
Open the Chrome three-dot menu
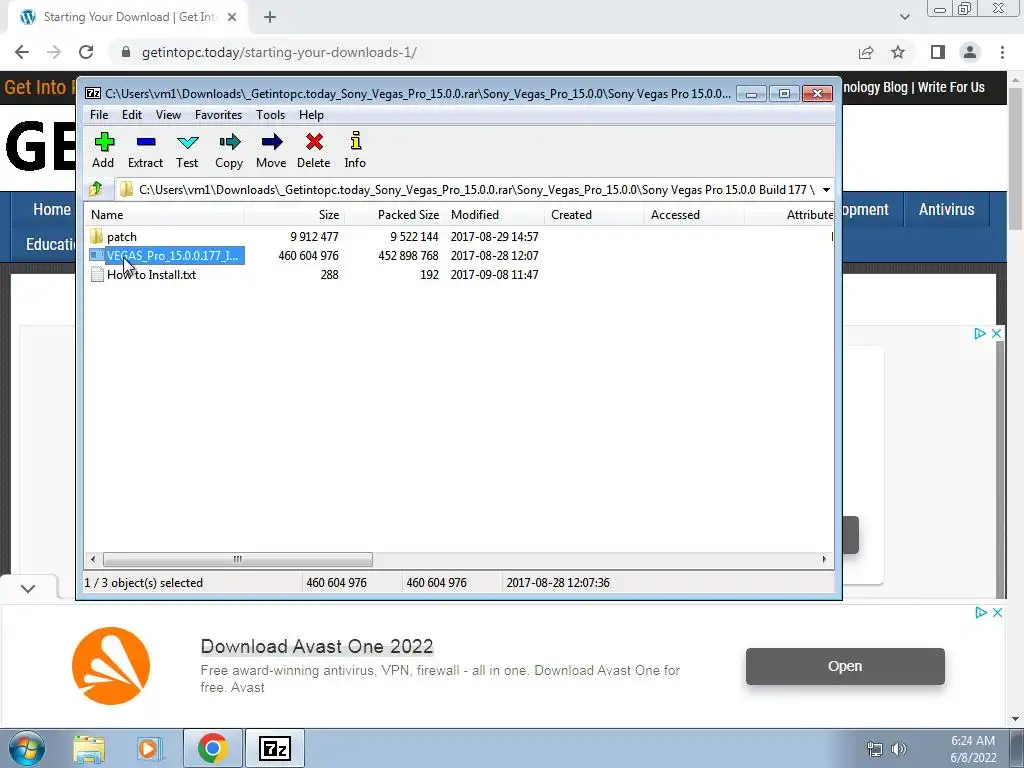[1002, 52]
